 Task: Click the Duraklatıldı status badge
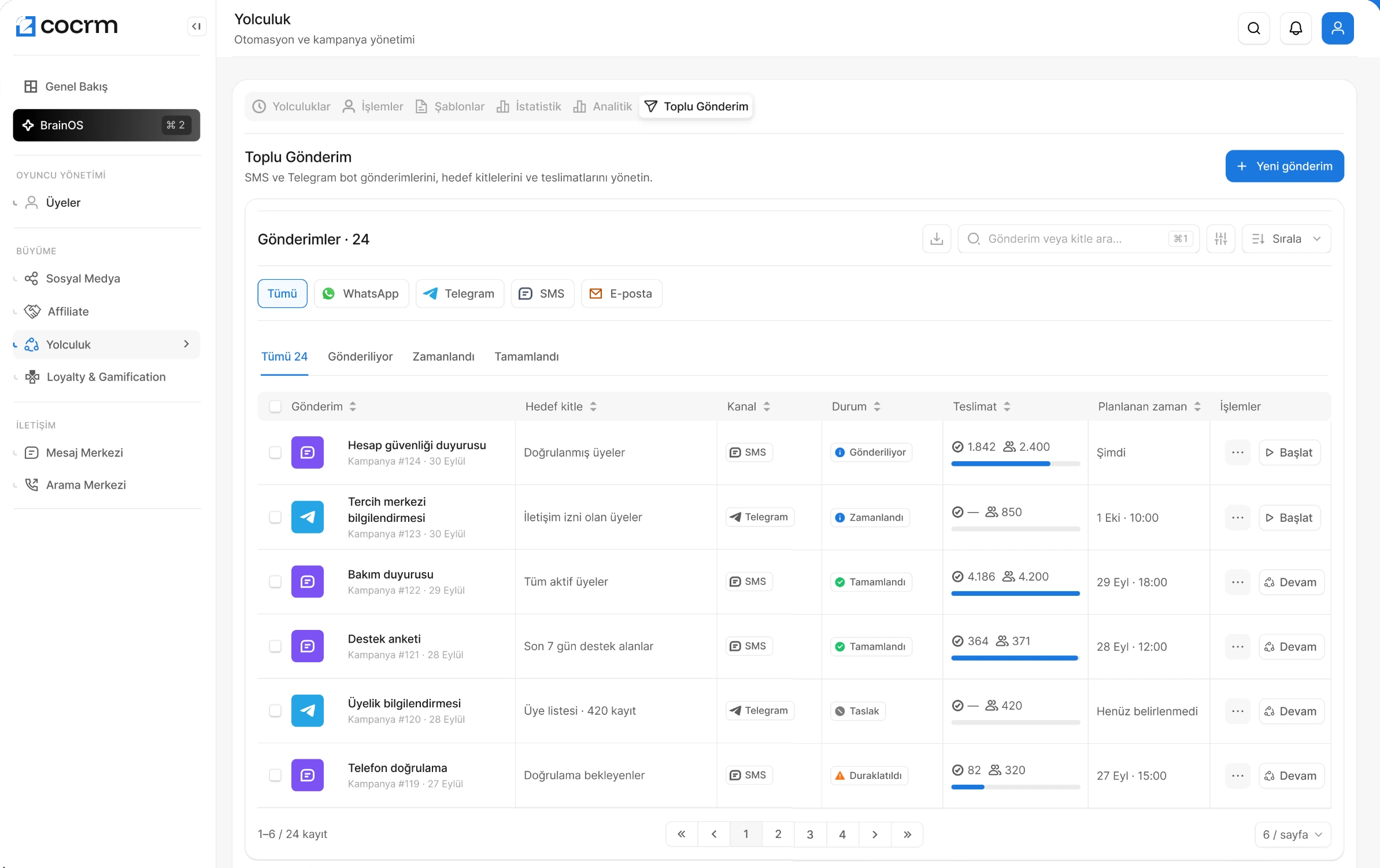(x=869, y=776)
